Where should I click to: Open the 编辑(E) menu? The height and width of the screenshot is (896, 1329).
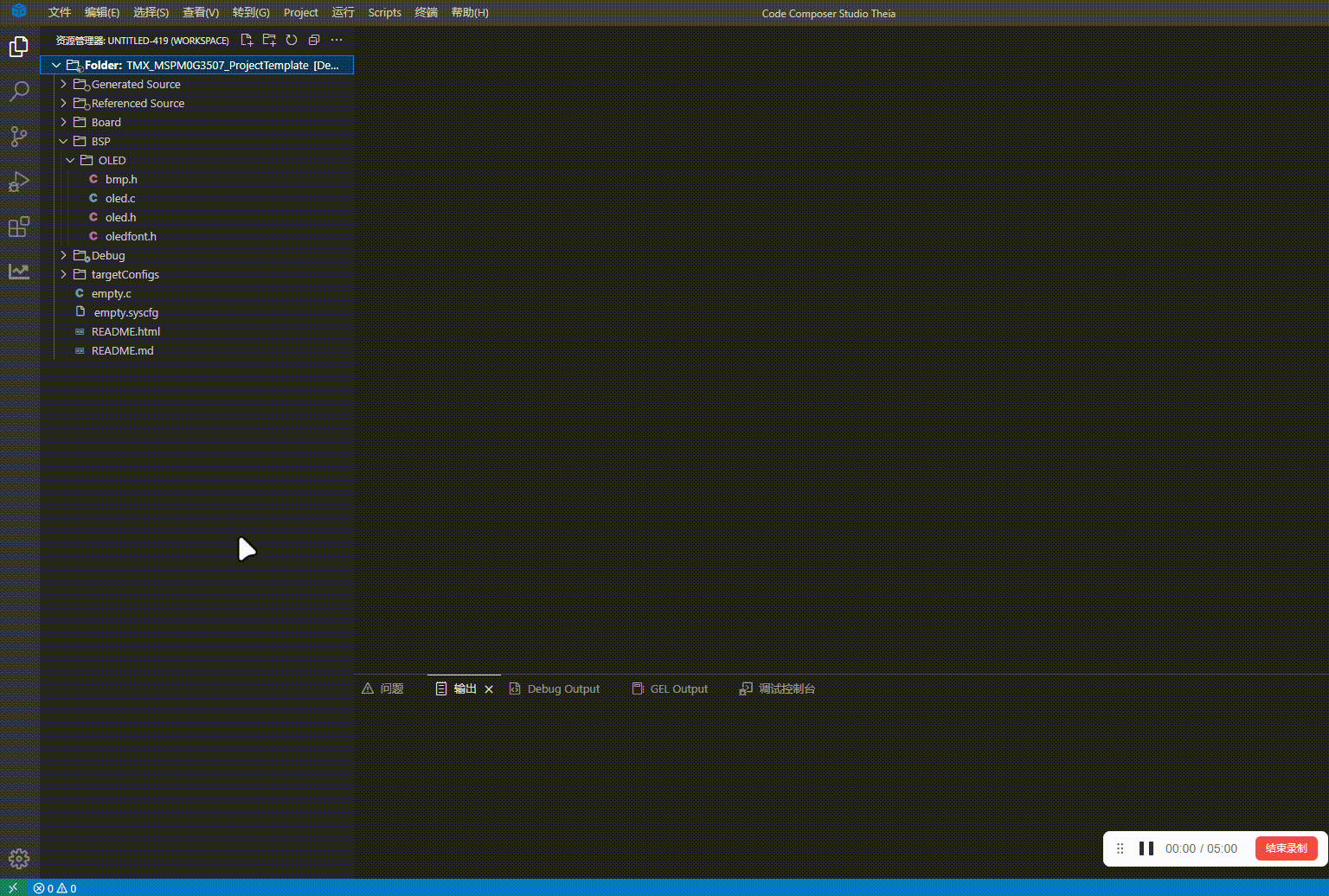(102, 12)
